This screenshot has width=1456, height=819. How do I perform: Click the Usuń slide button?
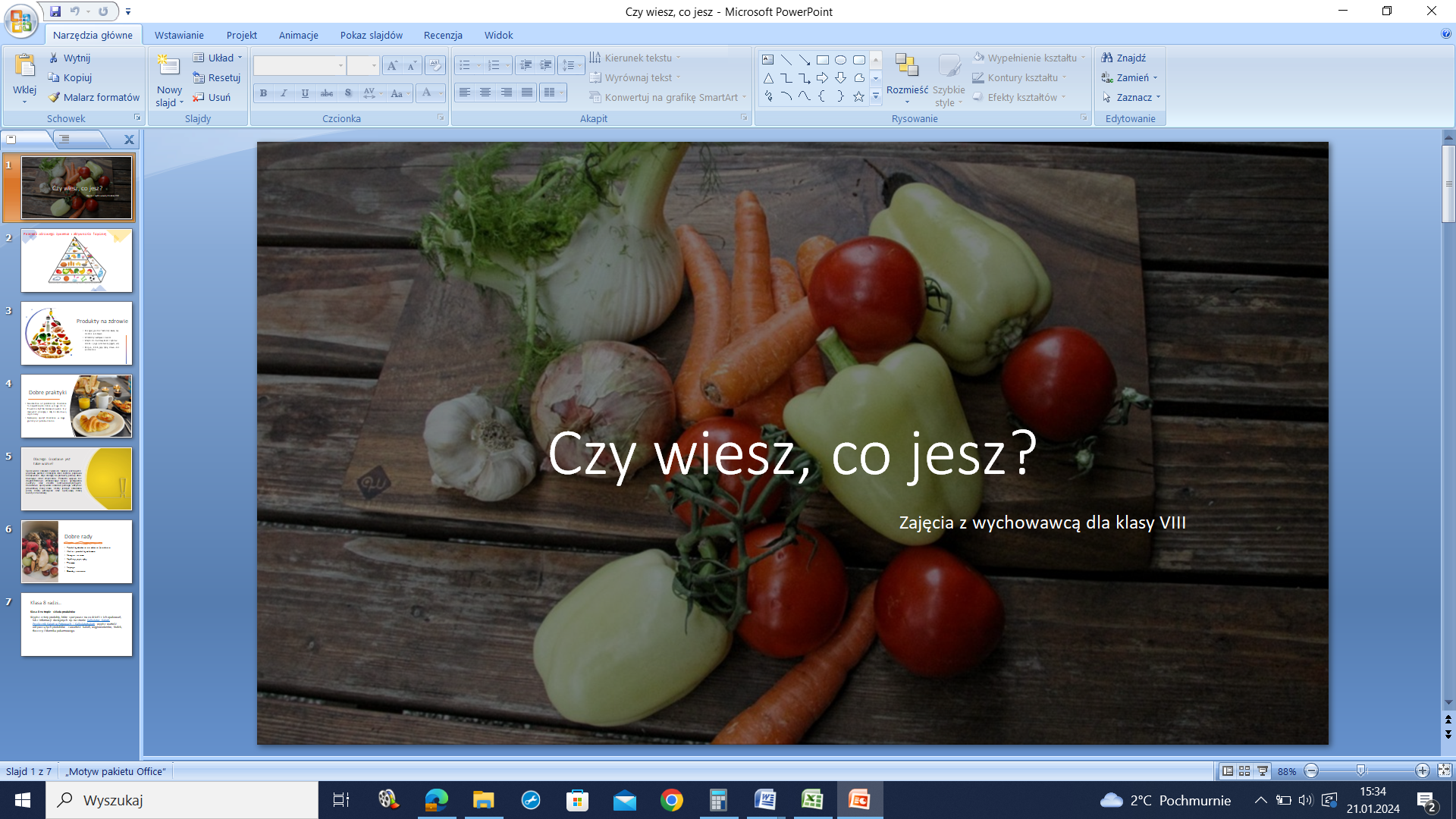click(x=212, y=97)
